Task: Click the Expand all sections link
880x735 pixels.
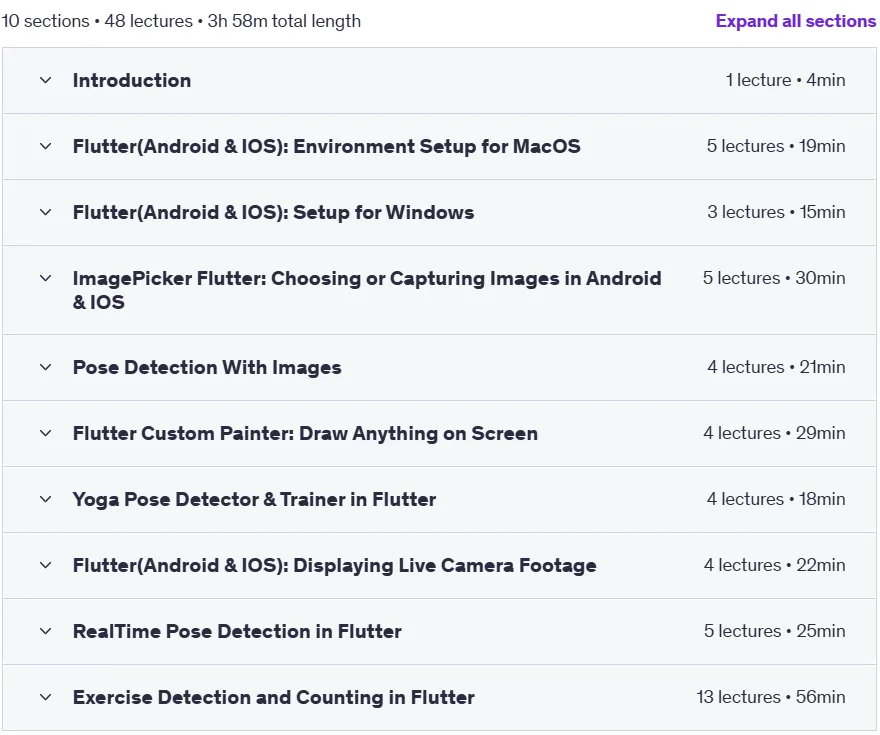Action: point(795,21)
